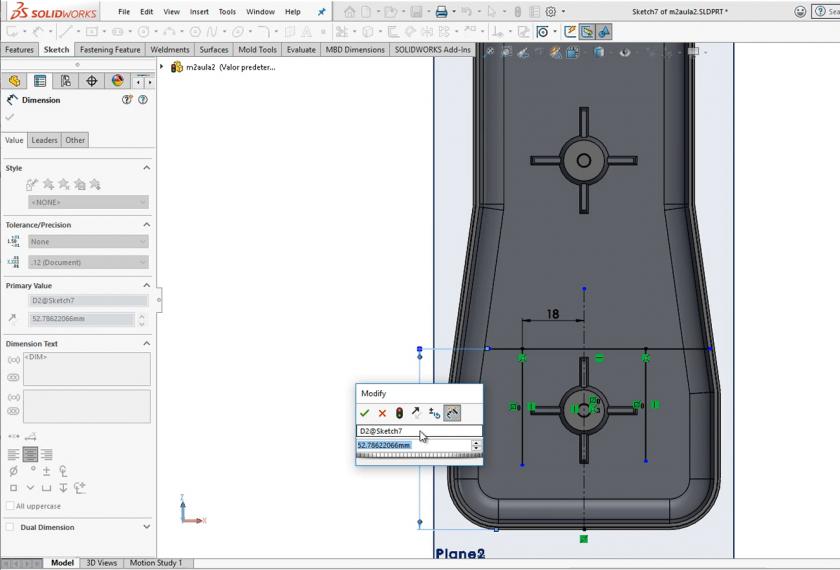Insert the diameter symbol in dimension text
The height and width of the screenshot is (570, 840).
(13, 471)
